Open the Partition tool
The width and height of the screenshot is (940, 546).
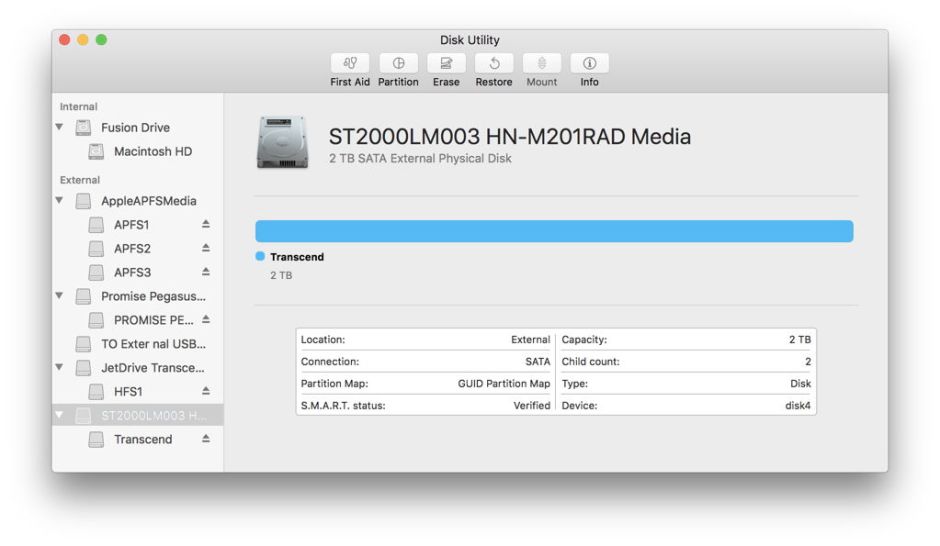click(398, 63)
